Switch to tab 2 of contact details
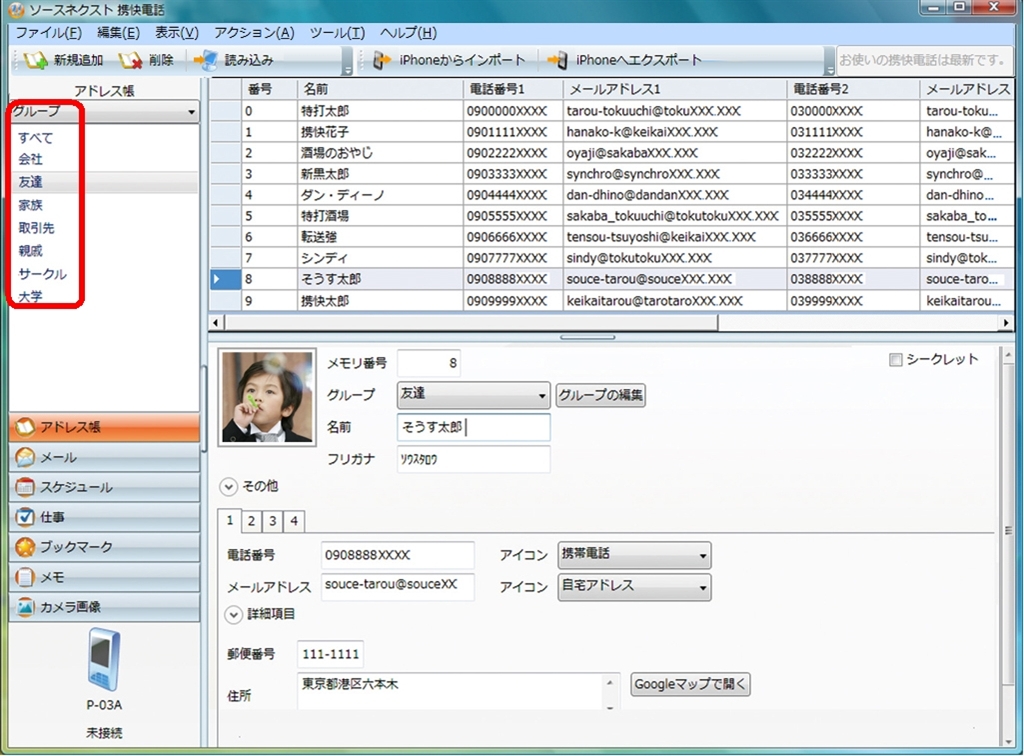 pyautogui.click(x=250, y=521)
